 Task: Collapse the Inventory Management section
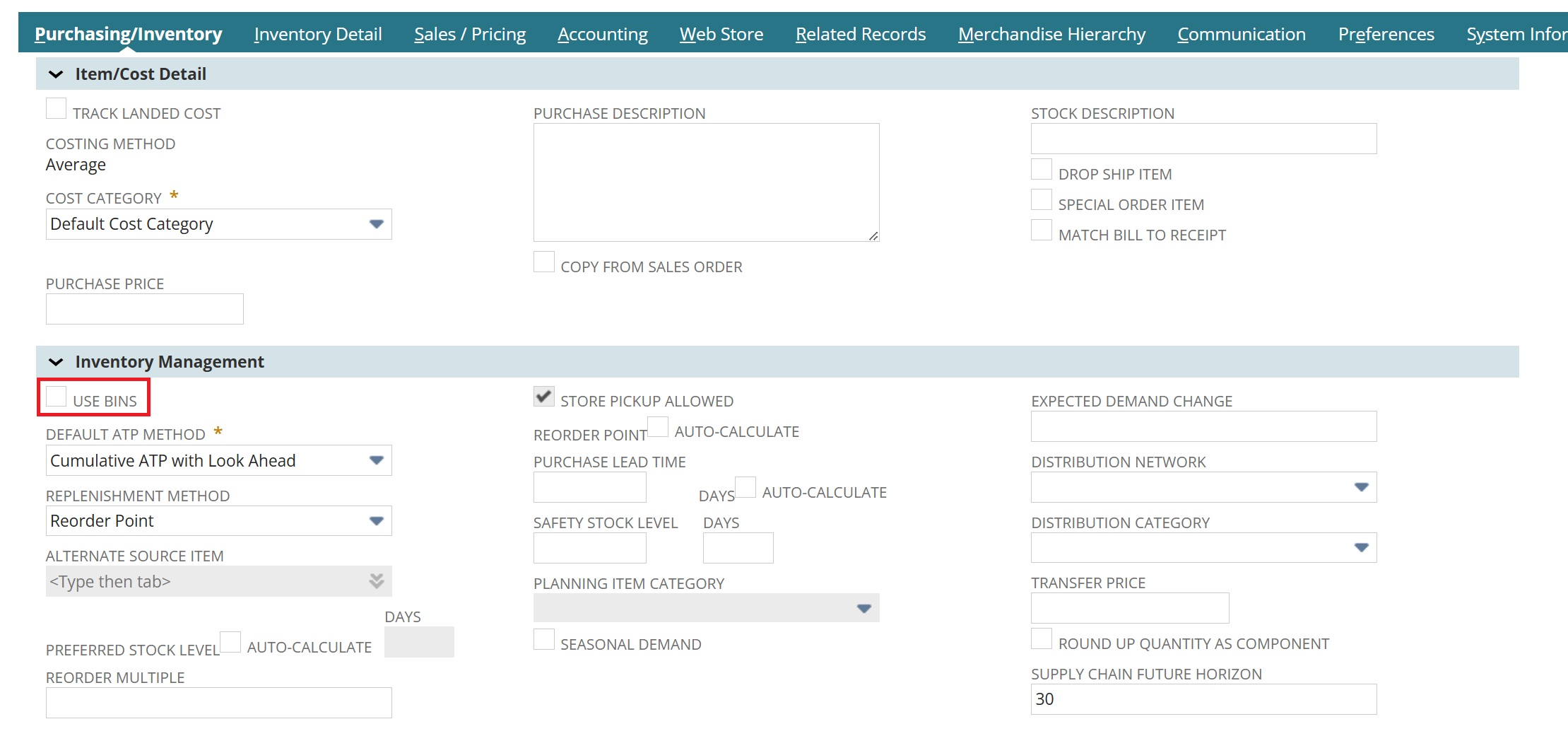tap(56, 362)
